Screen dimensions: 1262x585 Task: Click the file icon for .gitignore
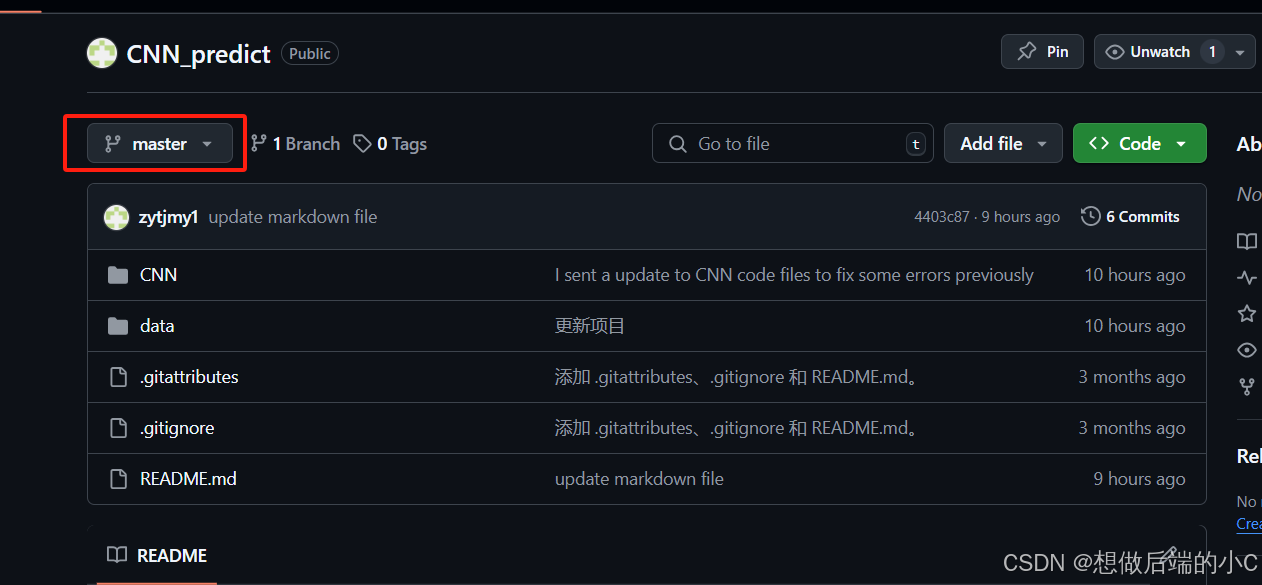tap(118, 428)
